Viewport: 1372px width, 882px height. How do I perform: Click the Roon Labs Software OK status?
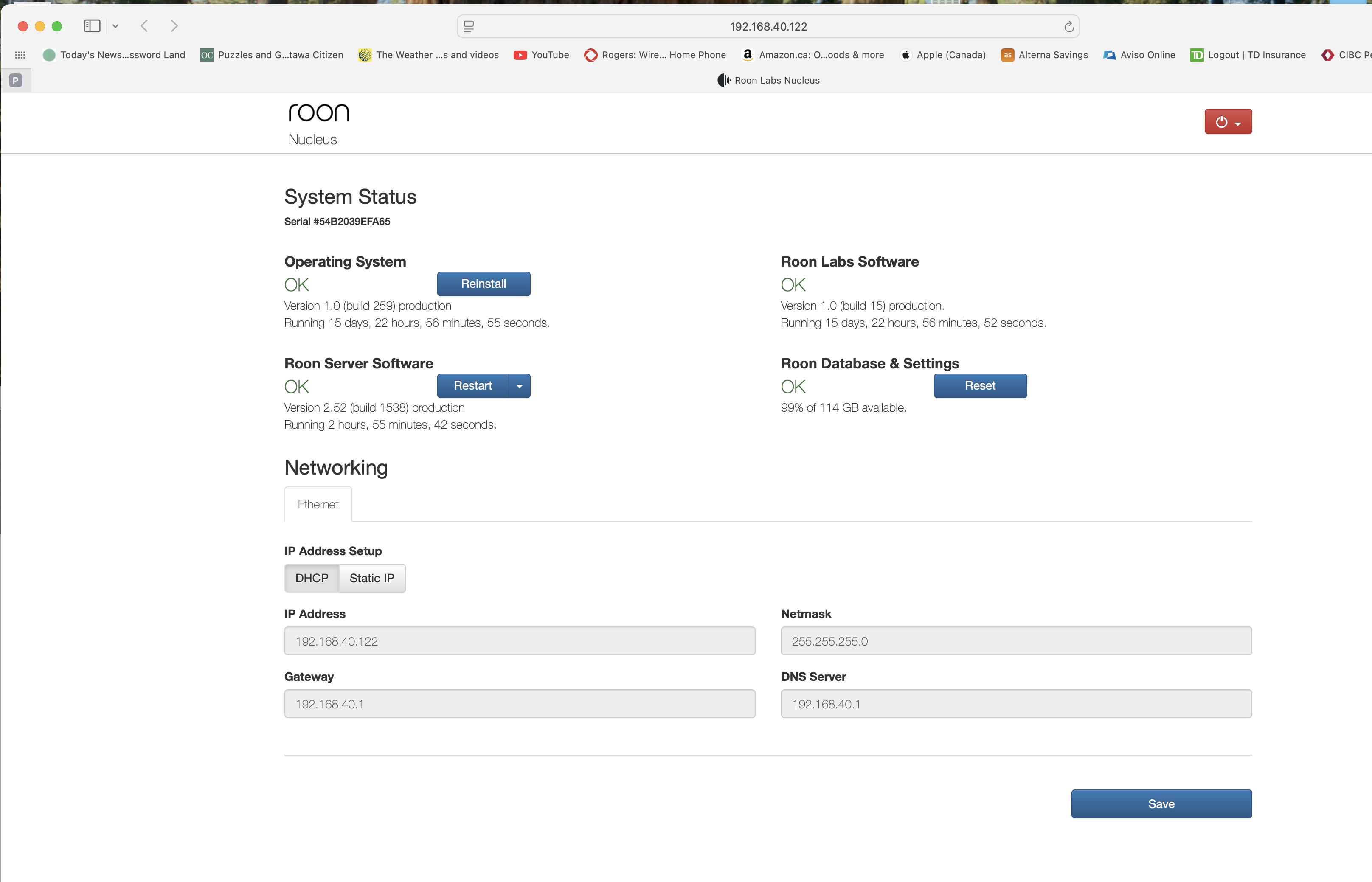pos(793,285)
